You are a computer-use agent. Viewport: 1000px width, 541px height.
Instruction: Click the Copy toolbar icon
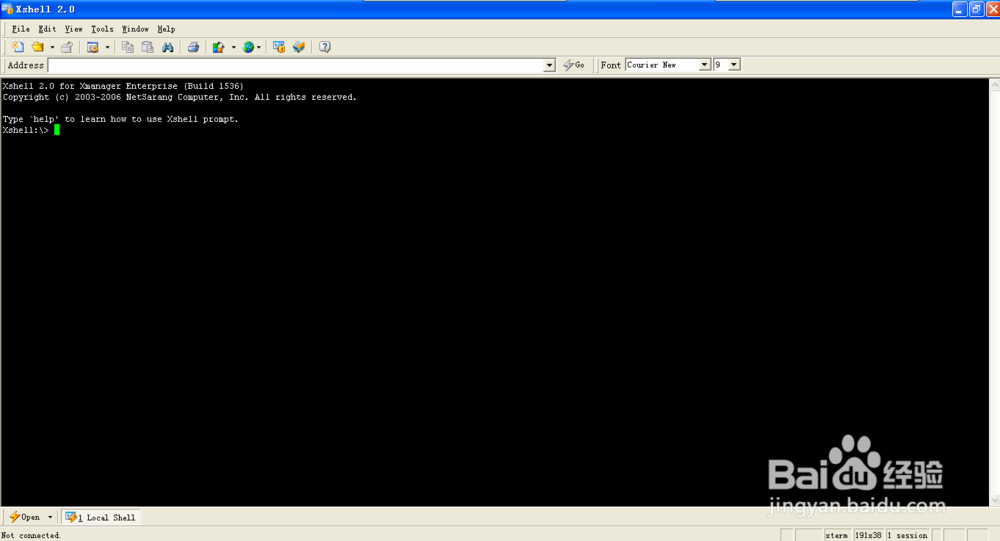click(128, 47)
